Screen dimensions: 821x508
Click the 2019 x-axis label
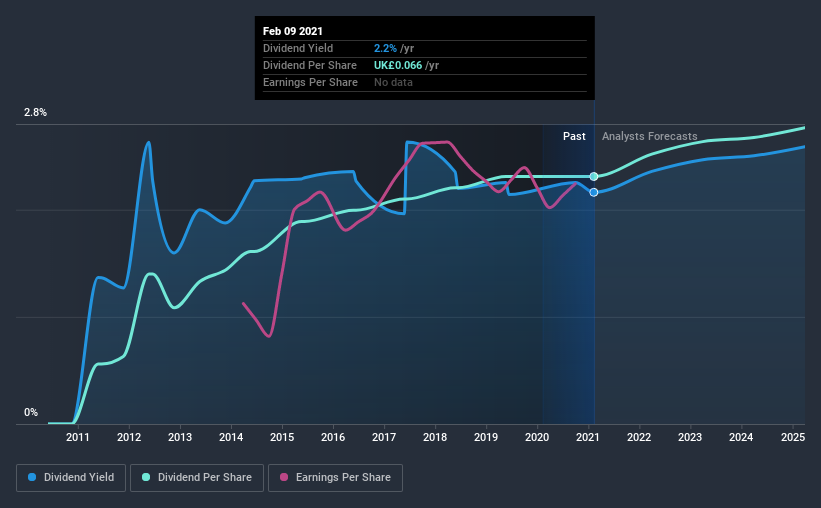click(486, 437)
